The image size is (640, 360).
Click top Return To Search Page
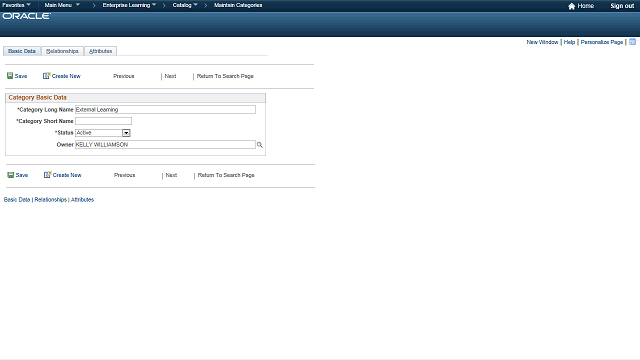[x=225, y=76]
